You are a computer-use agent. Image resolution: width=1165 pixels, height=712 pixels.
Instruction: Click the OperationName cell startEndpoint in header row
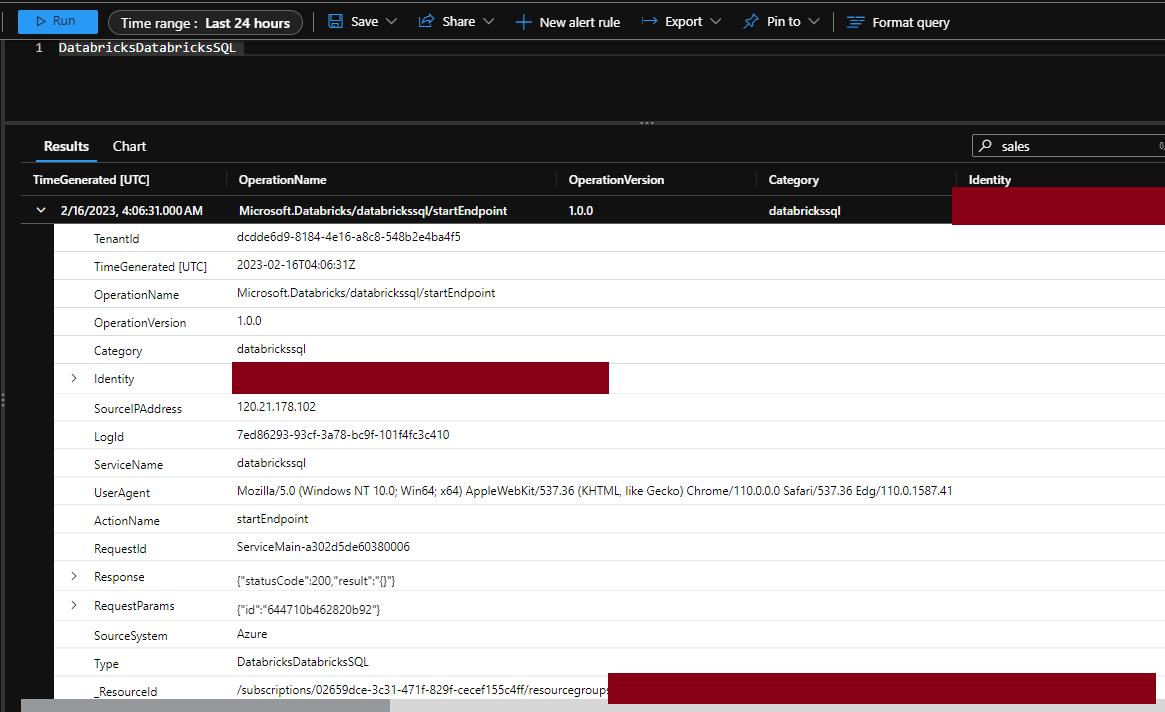373,210
